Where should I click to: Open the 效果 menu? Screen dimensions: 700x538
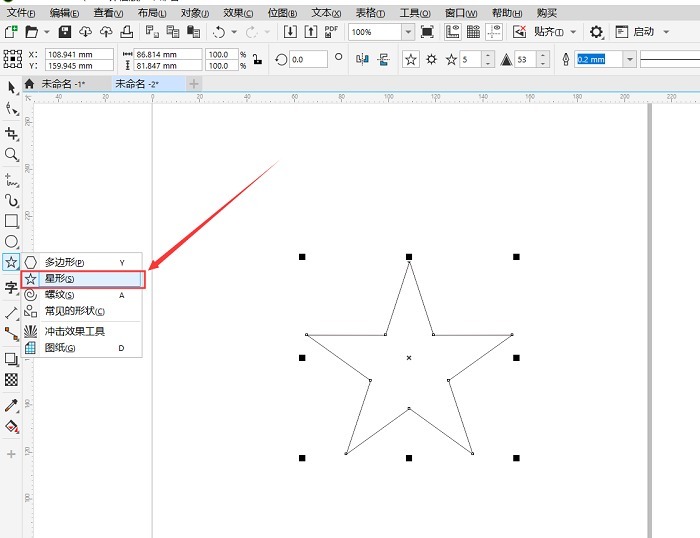pos(238,12)
